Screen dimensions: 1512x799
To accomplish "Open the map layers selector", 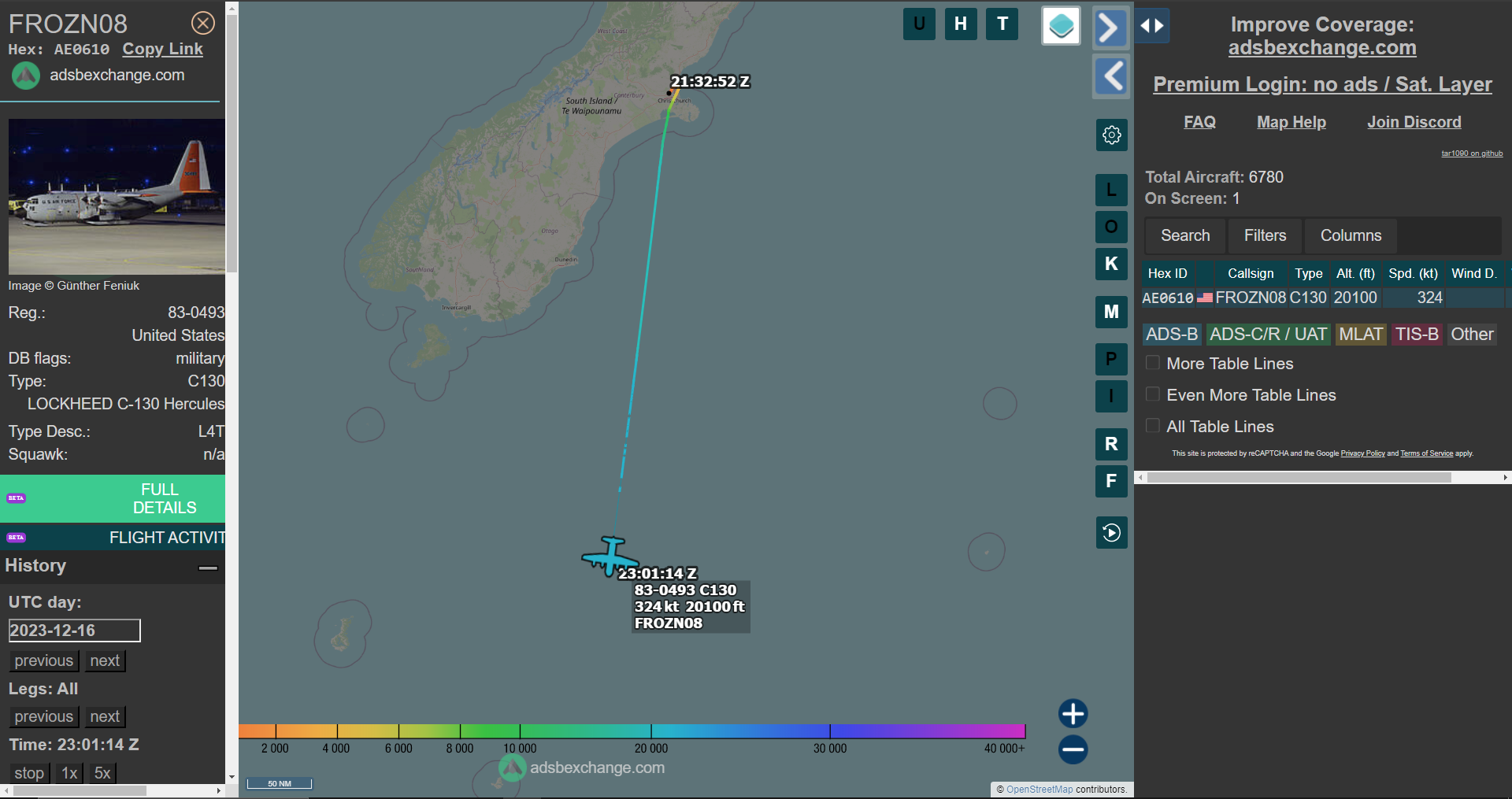I will [x=1061, y=26].
